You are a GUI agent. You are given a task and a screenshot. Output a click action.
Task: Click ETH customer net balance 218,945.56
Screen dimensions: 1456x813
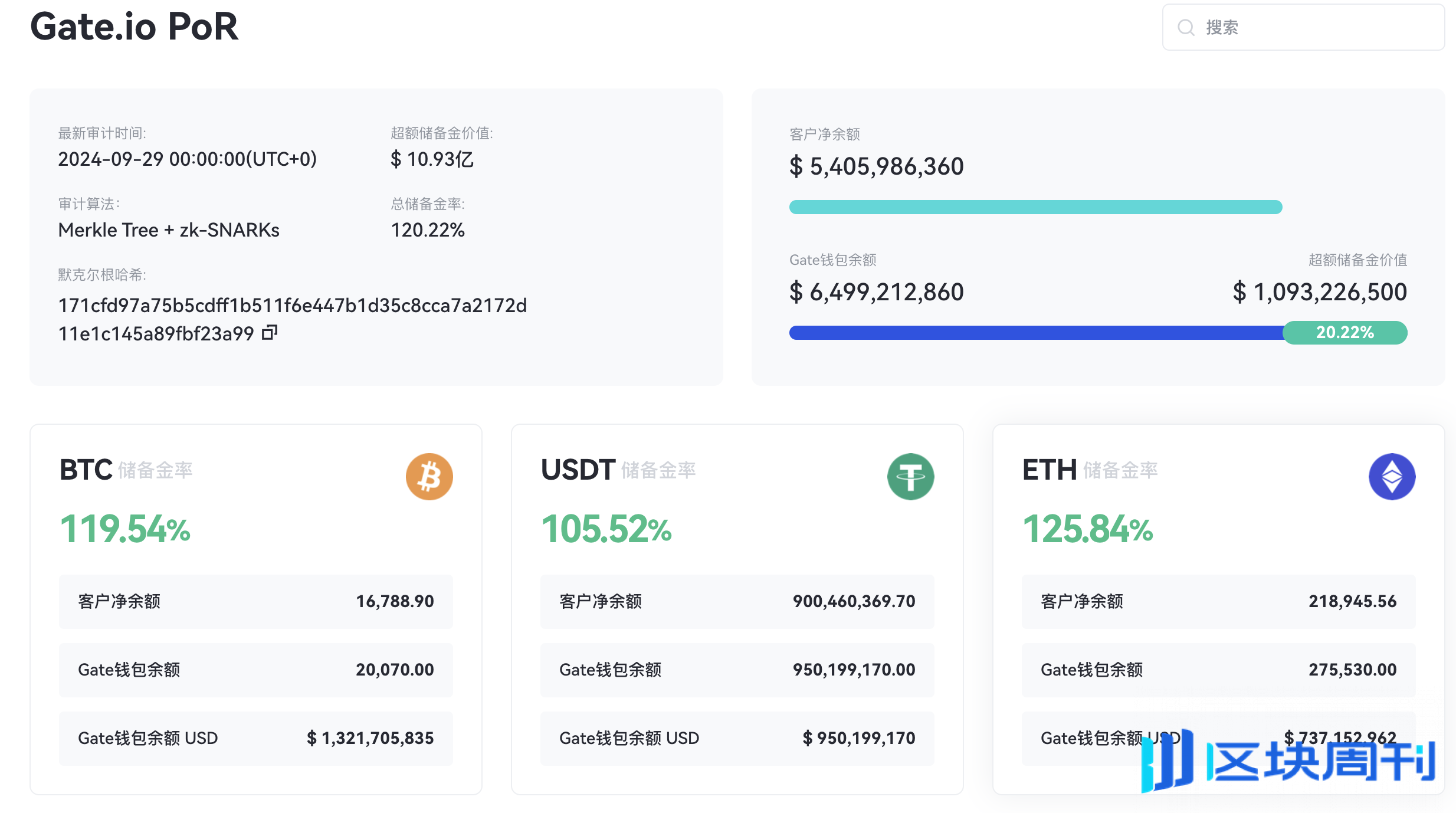[1353, 601]
